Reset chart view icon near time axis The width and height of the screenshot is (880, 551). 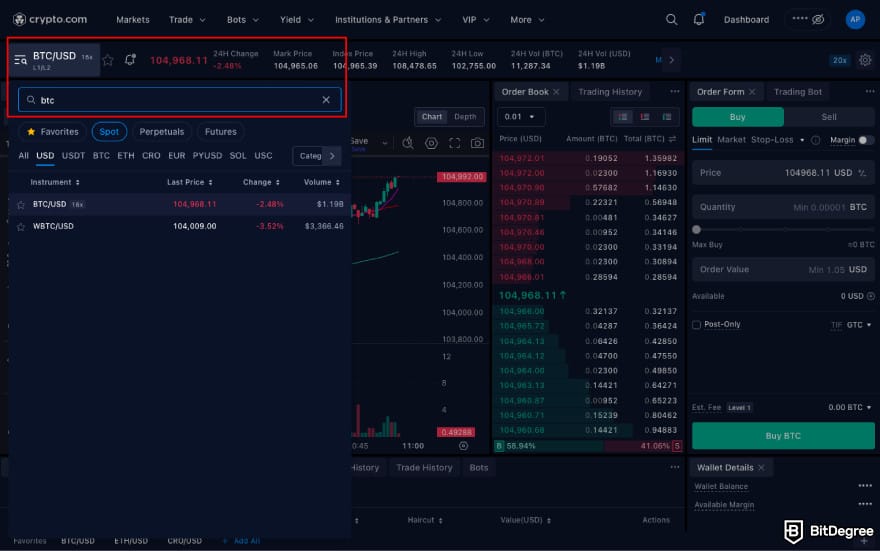tap(464, 446)
